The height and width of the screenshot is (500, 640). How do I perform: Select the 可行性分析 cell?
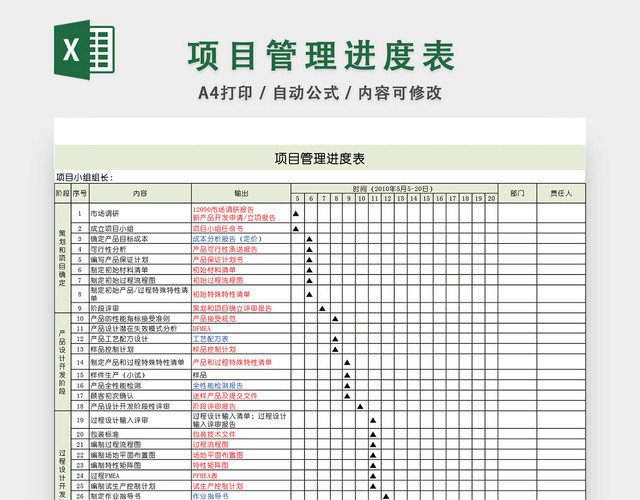click(x=140, y=249)
